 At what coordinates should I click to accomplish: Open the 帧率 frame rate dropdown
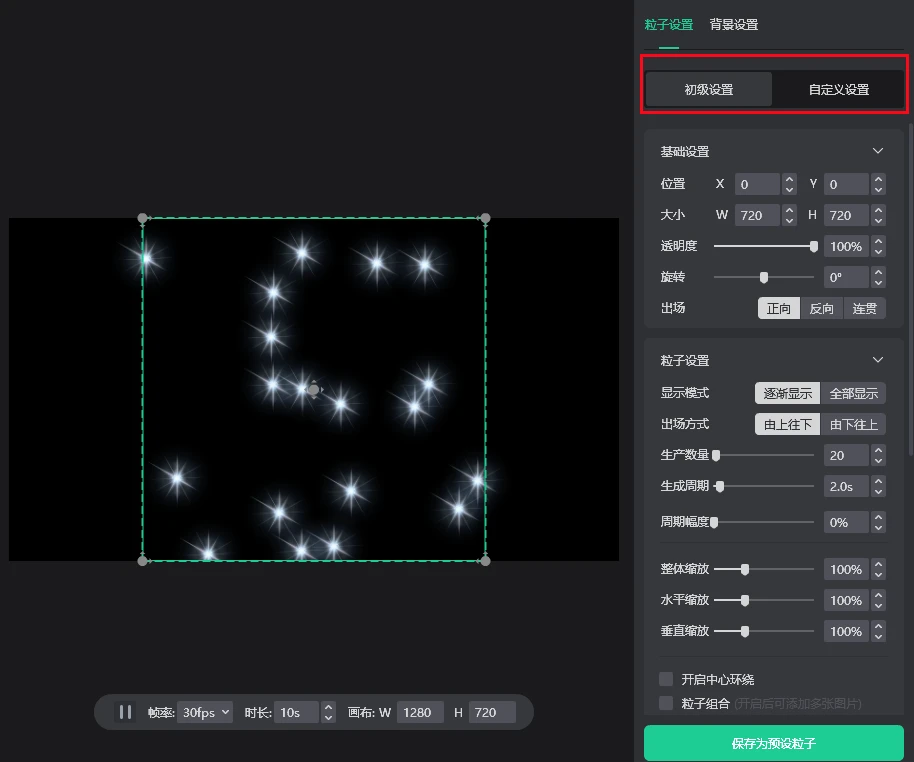click(205, 712)
